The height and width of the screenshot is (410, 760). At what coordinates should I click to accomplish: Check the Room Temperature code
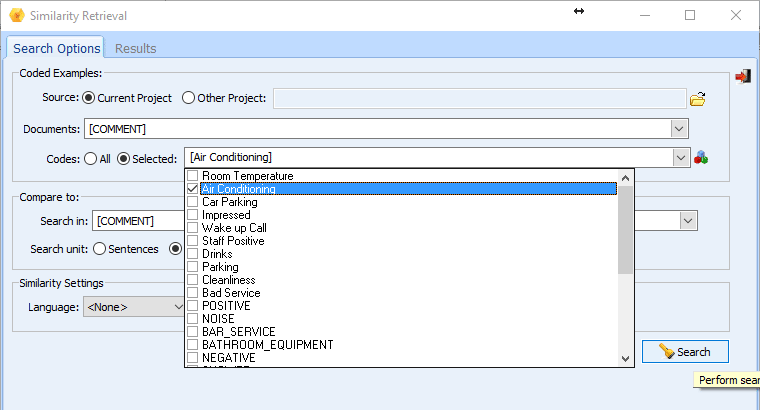click(193, 176)
